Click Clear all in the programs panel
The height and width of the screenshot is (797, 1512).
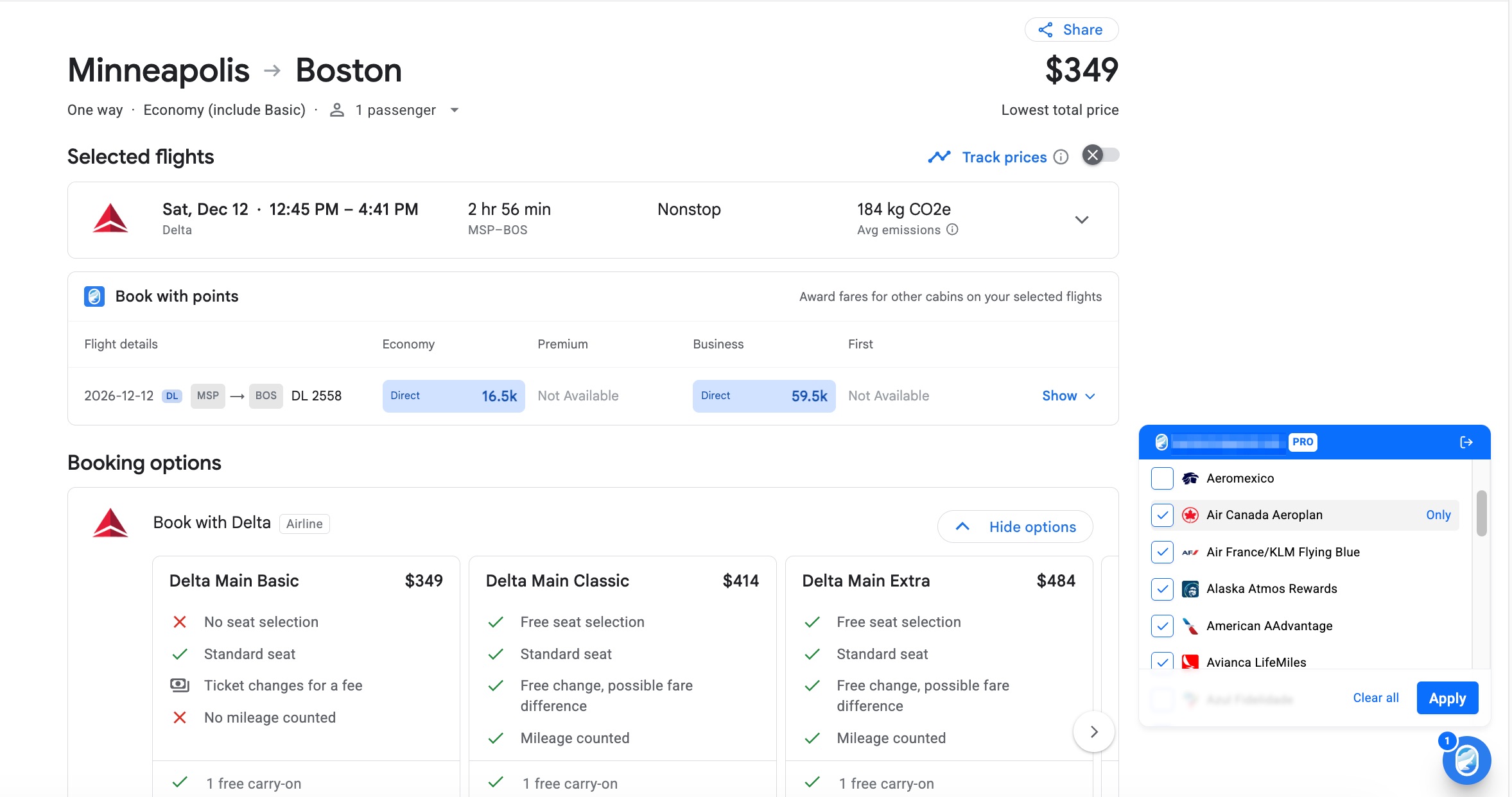[1375, 698]
